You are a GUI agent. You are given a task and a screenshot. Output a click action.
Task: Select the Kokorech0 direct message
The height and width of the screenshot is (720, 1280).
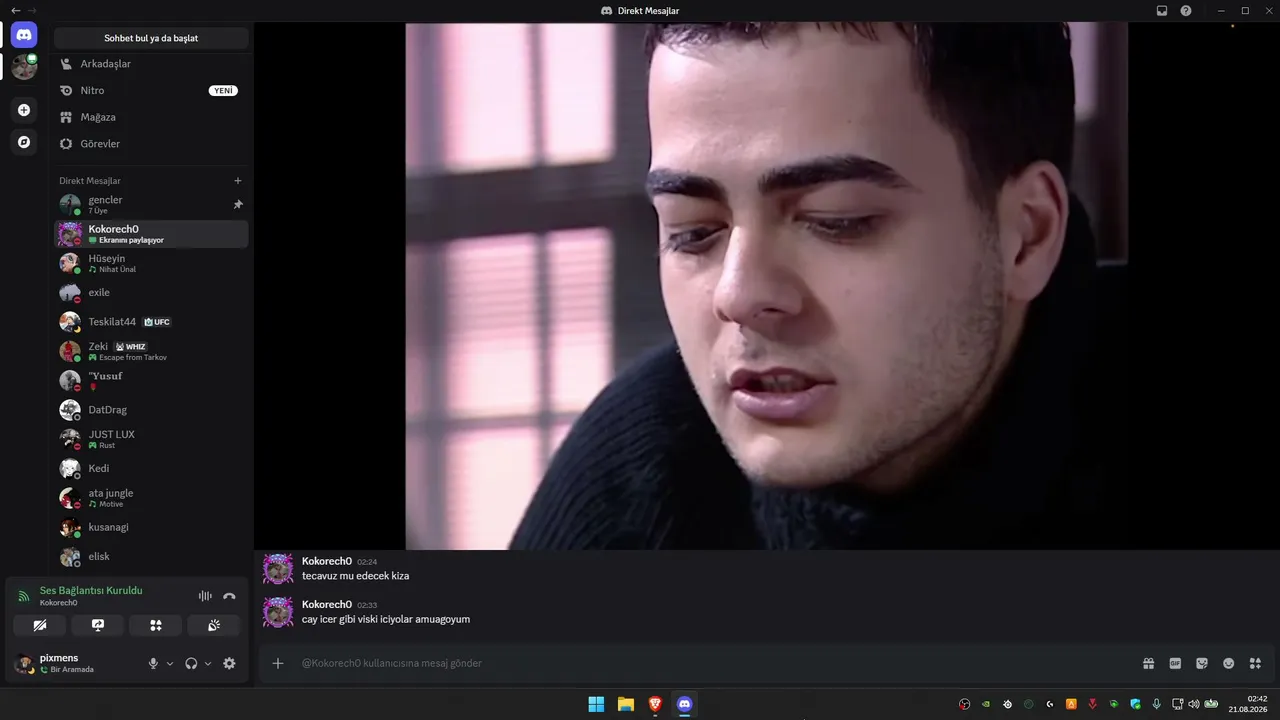click(x=151, y=234)
